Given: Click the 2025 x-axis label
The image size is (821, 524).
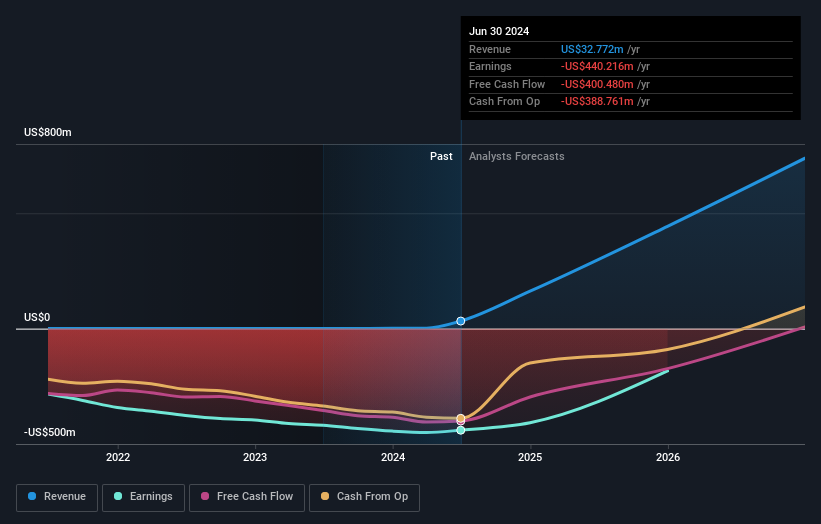Looking at the screenshot, I should point(530,458).
